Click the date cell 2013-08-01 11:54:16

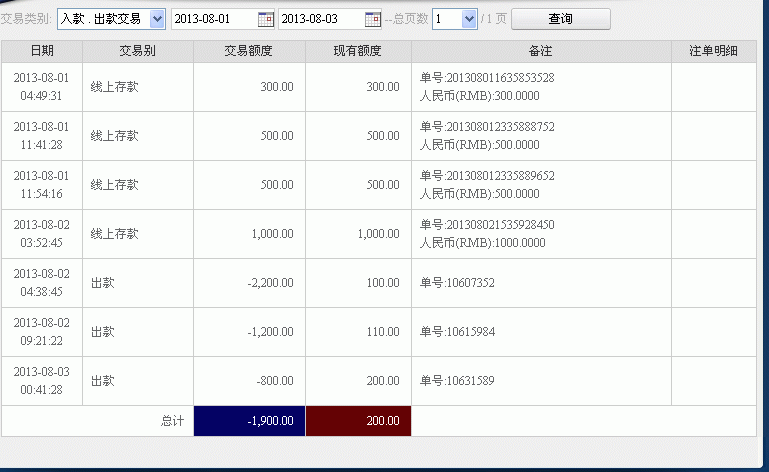pos(42,185)
